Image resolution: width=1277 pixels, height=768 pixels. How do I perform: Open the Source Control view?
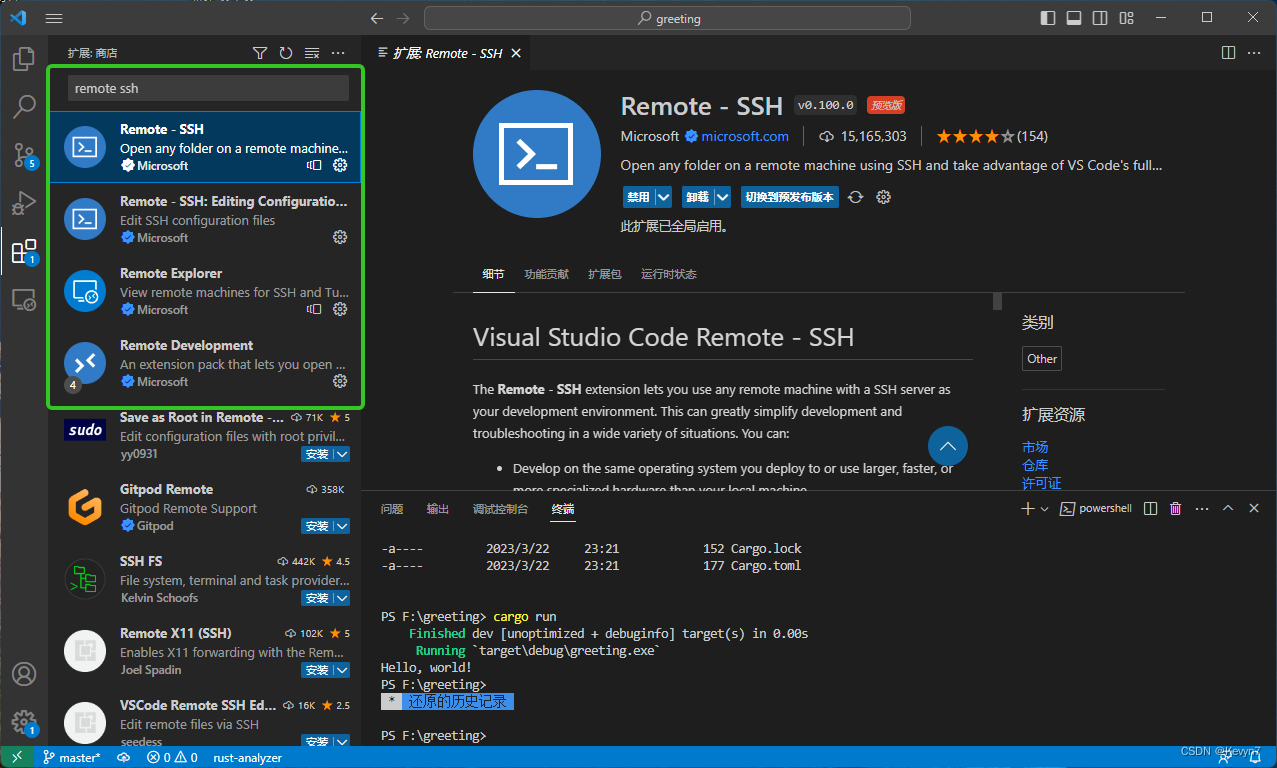[x=24, y=155]
